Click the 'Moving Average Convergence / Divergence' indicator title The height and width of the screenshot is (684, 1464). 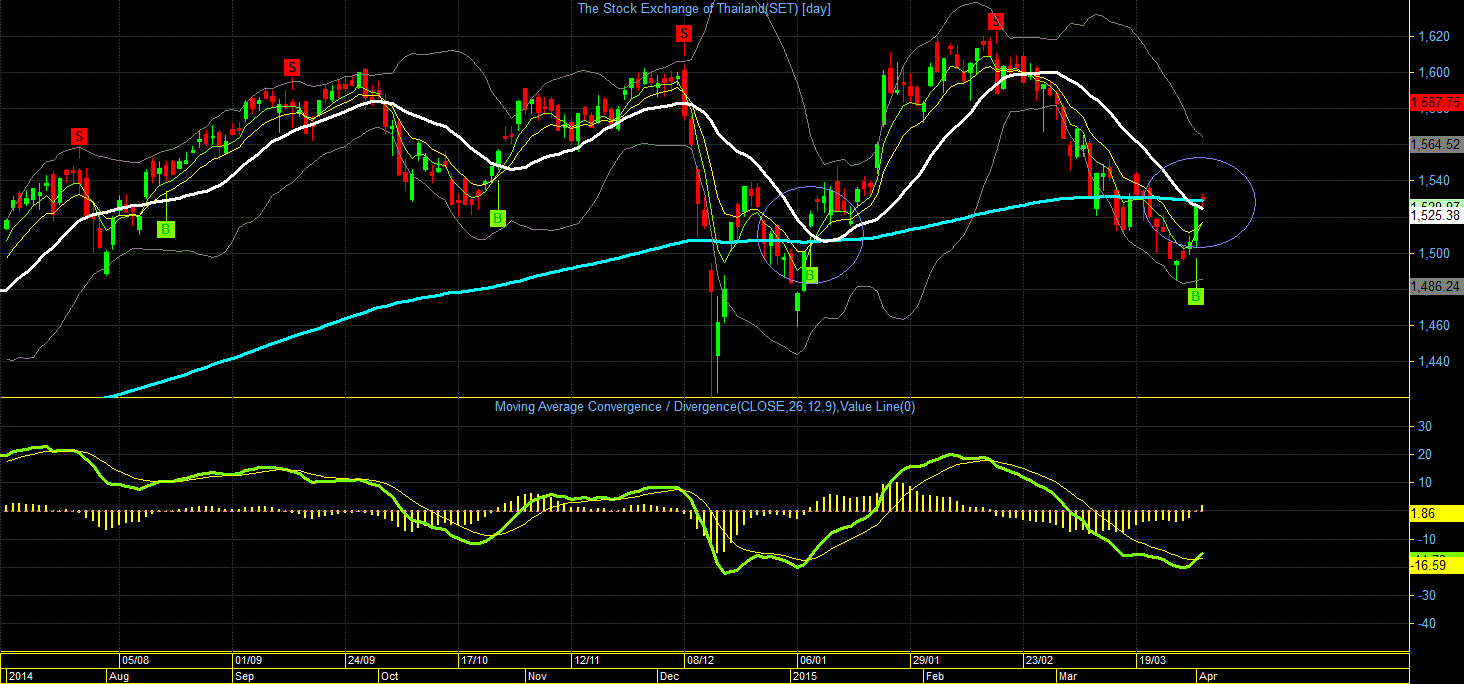(x=703, y=406)
